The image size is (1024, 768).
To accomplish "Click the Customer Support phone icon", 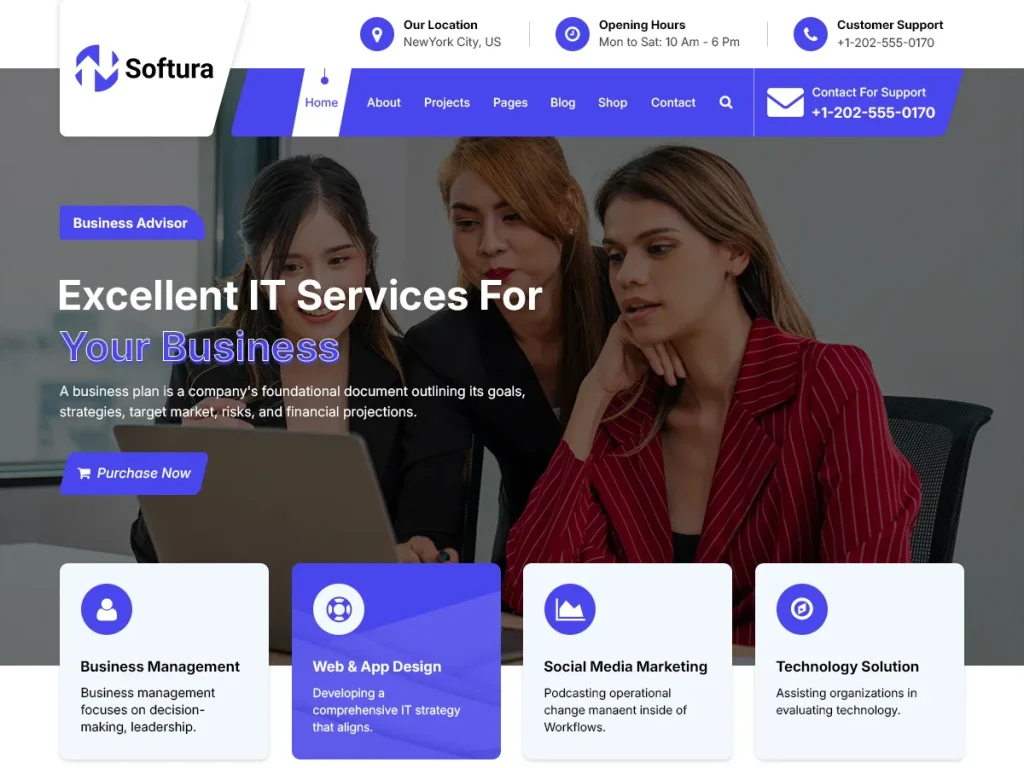I will click(810, 34).
